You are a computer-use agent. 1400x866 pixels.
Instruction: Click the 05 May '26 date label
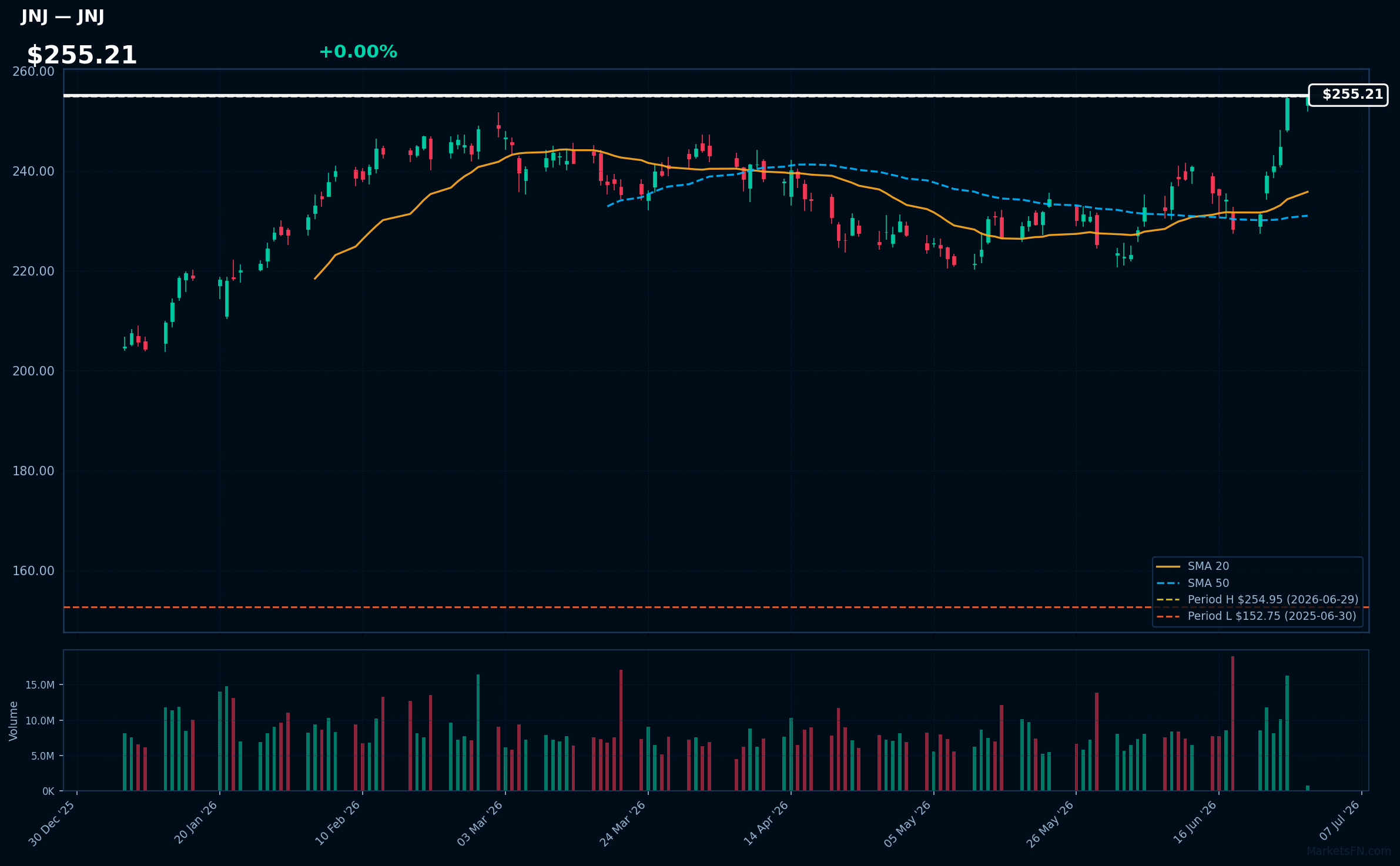(x=908, y=824)
